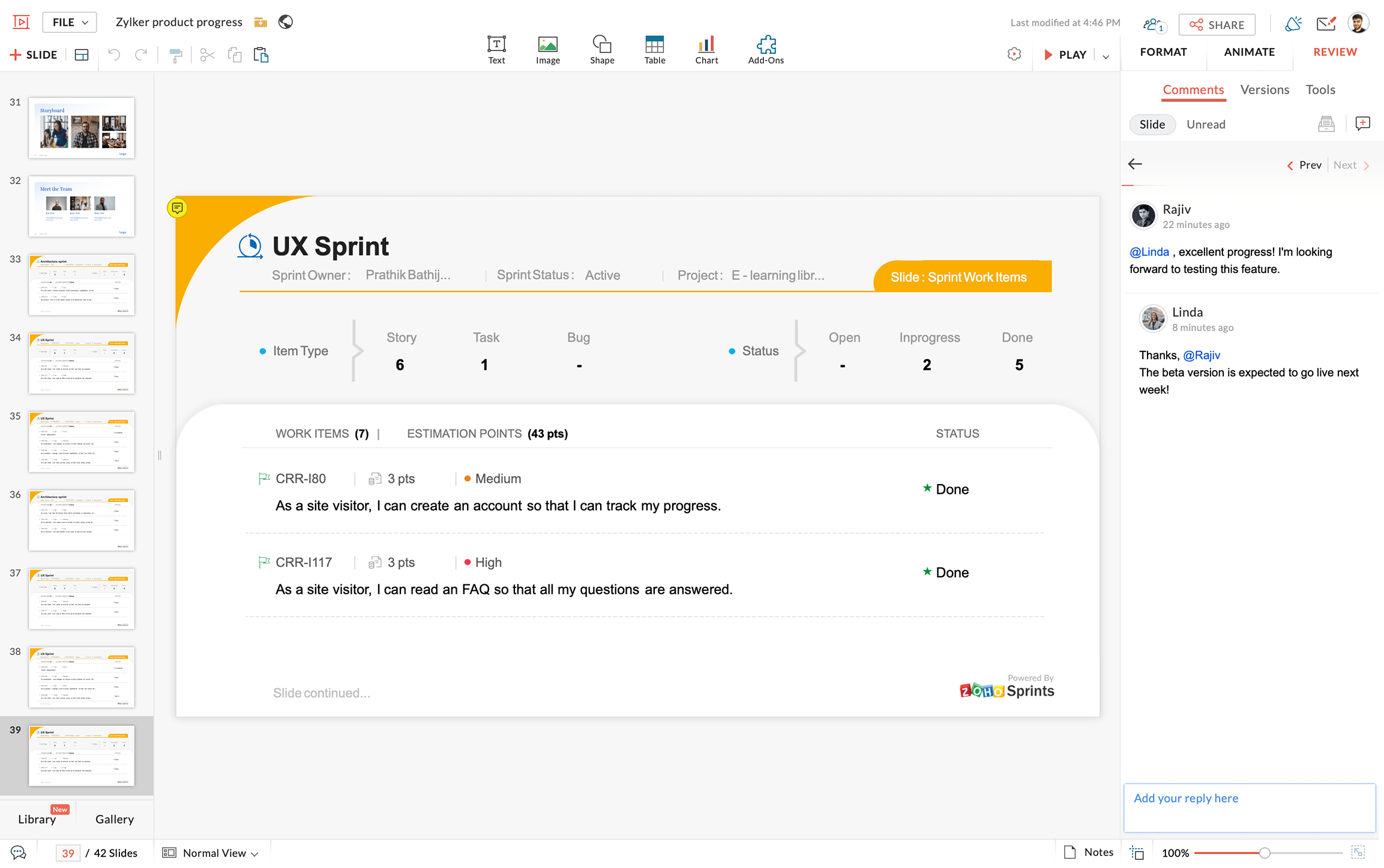Click the undo arrow
Viewport: 1384px width, 868px height.
(x=113, y=55)
